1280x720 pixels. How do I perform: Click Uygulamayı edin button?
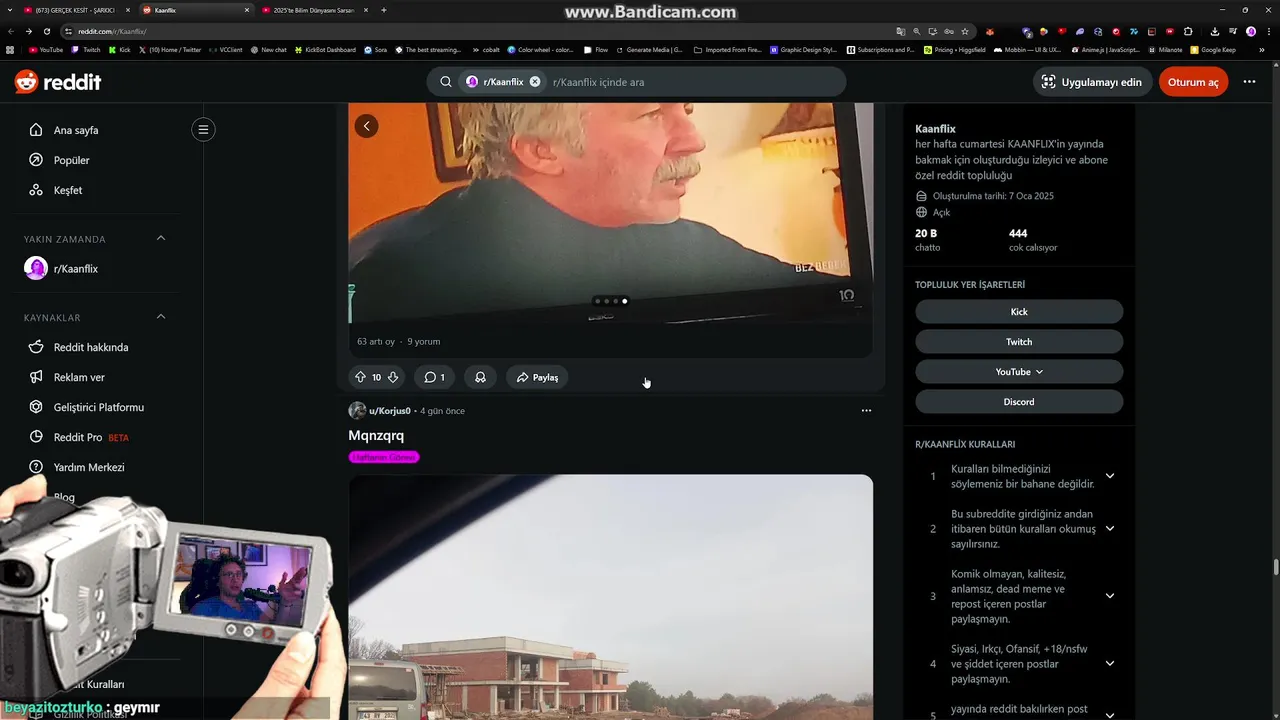point(1092,82)
